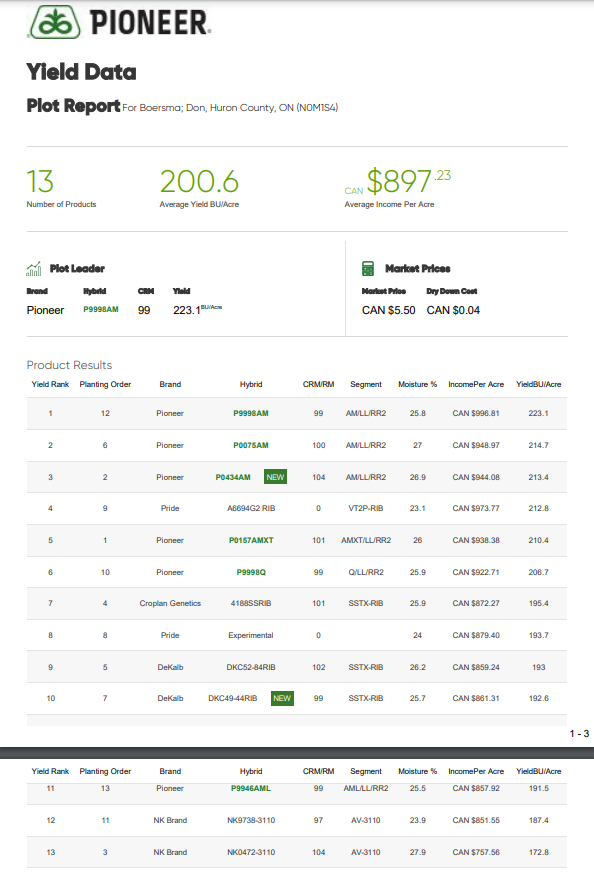Click the YieldBU/Acre header on first page
Screen dimensions: 594x878
click(x=539, y=384)
